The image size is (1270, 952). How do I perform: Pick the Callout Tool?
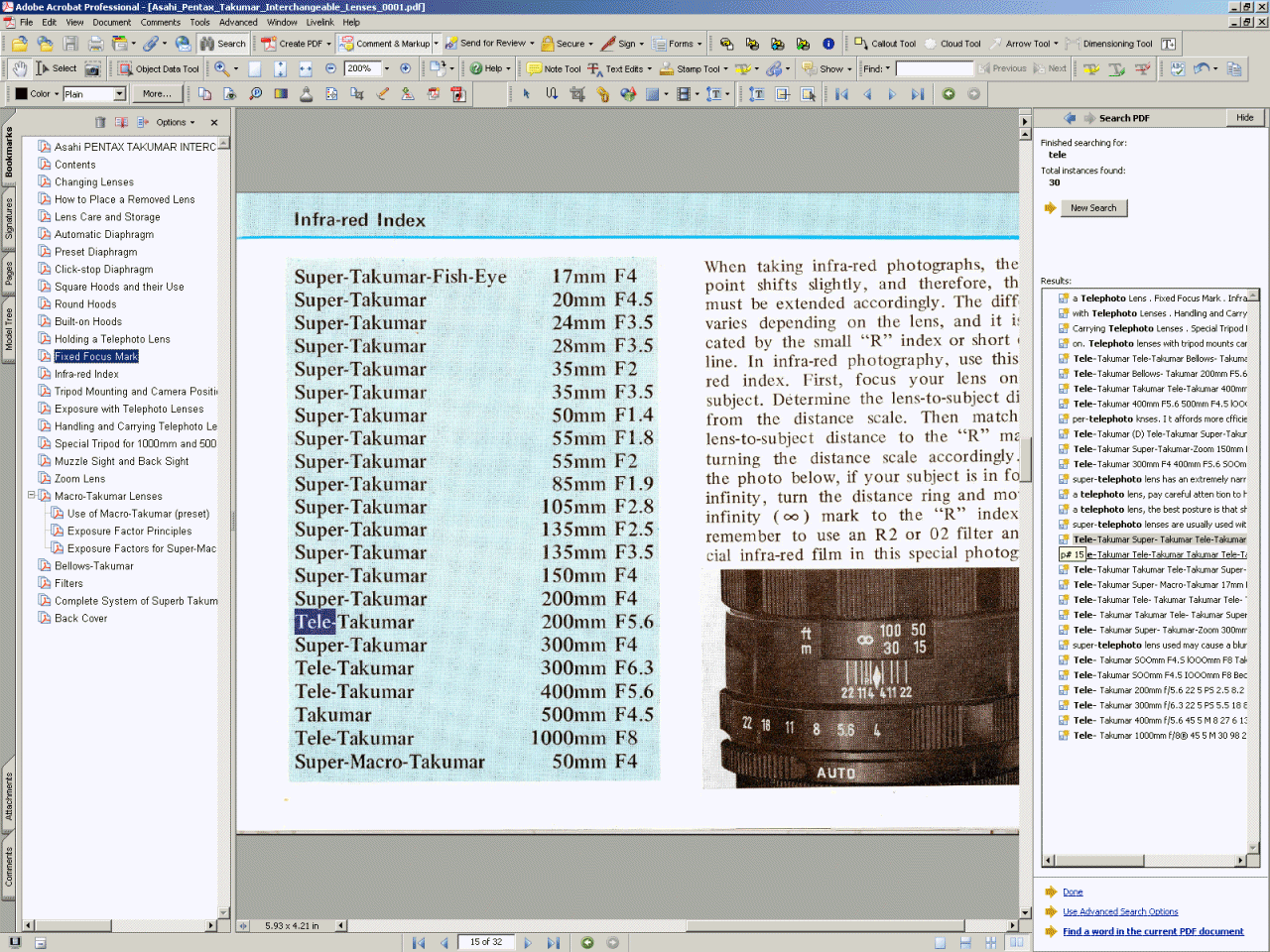(885, 44)
